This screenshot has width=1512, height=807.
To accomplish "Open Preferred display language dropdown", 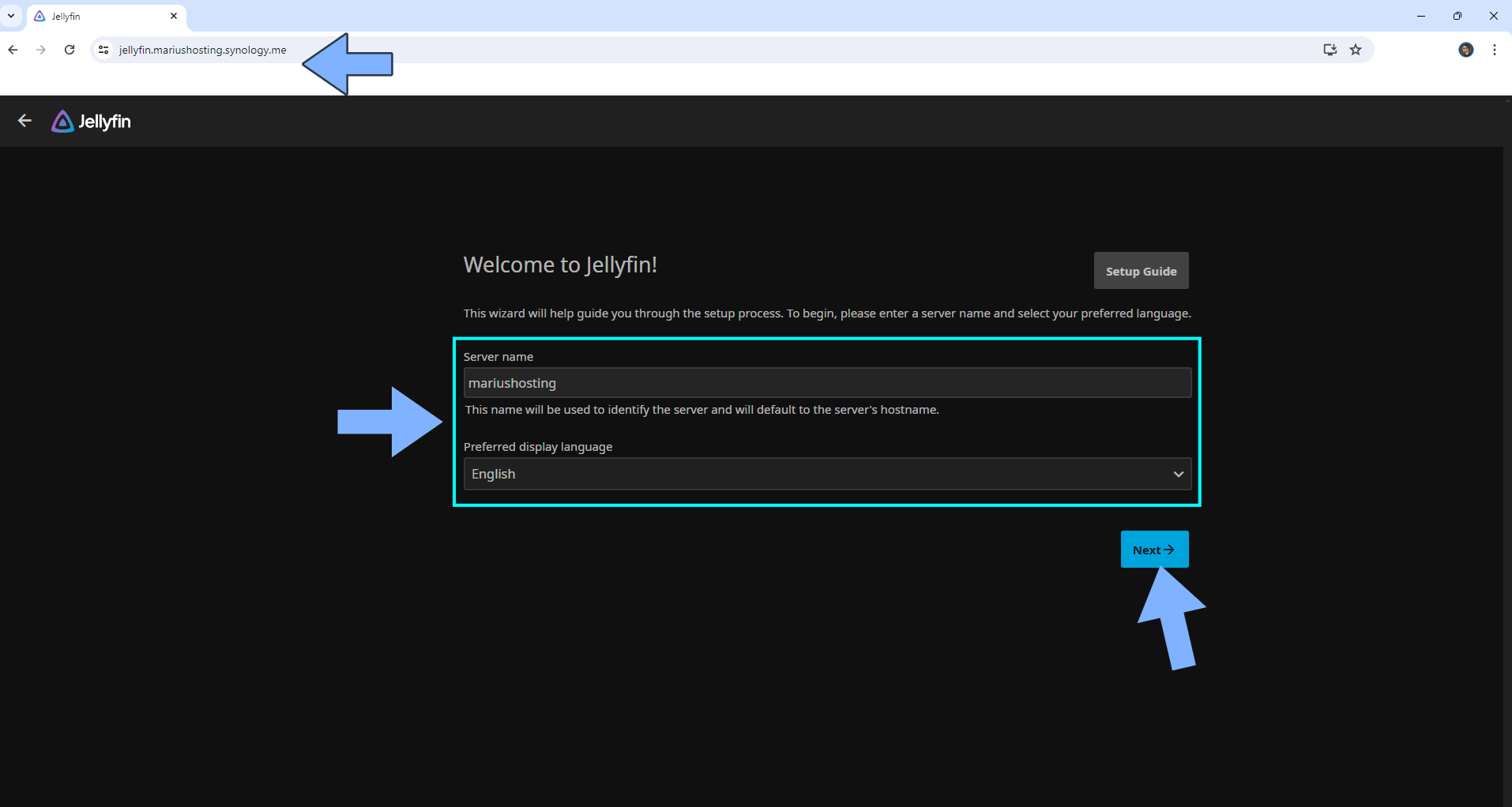I will 827,474.
